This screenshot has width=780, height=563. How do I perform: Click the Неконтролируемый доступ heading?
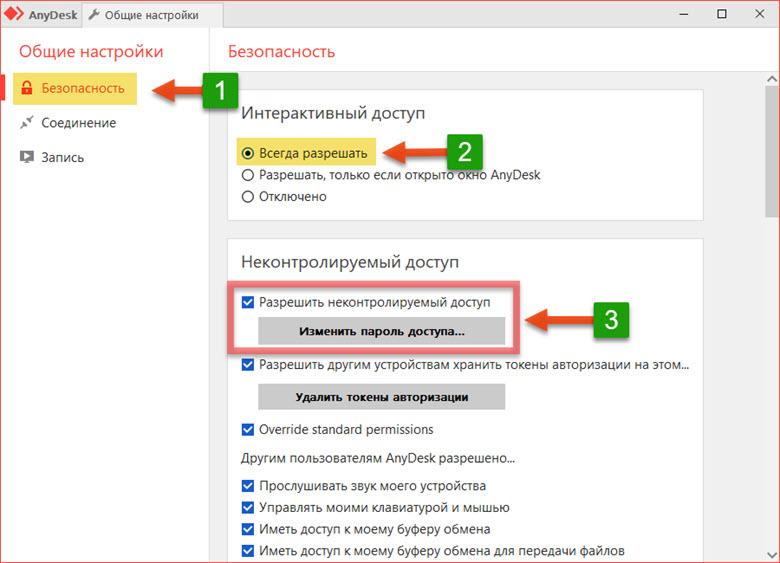[350, 262]
